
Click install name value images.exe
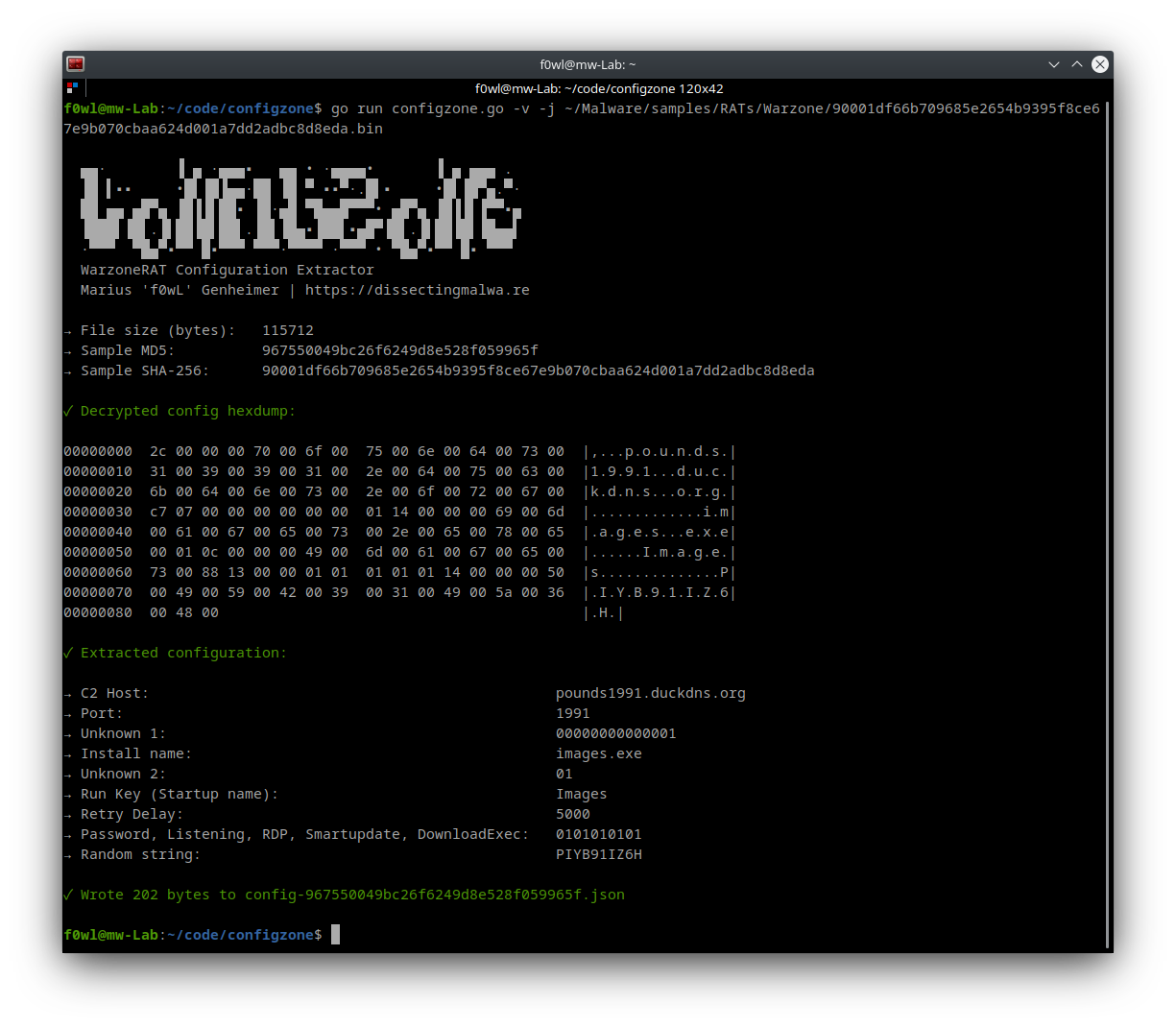(x=599, y=753)
